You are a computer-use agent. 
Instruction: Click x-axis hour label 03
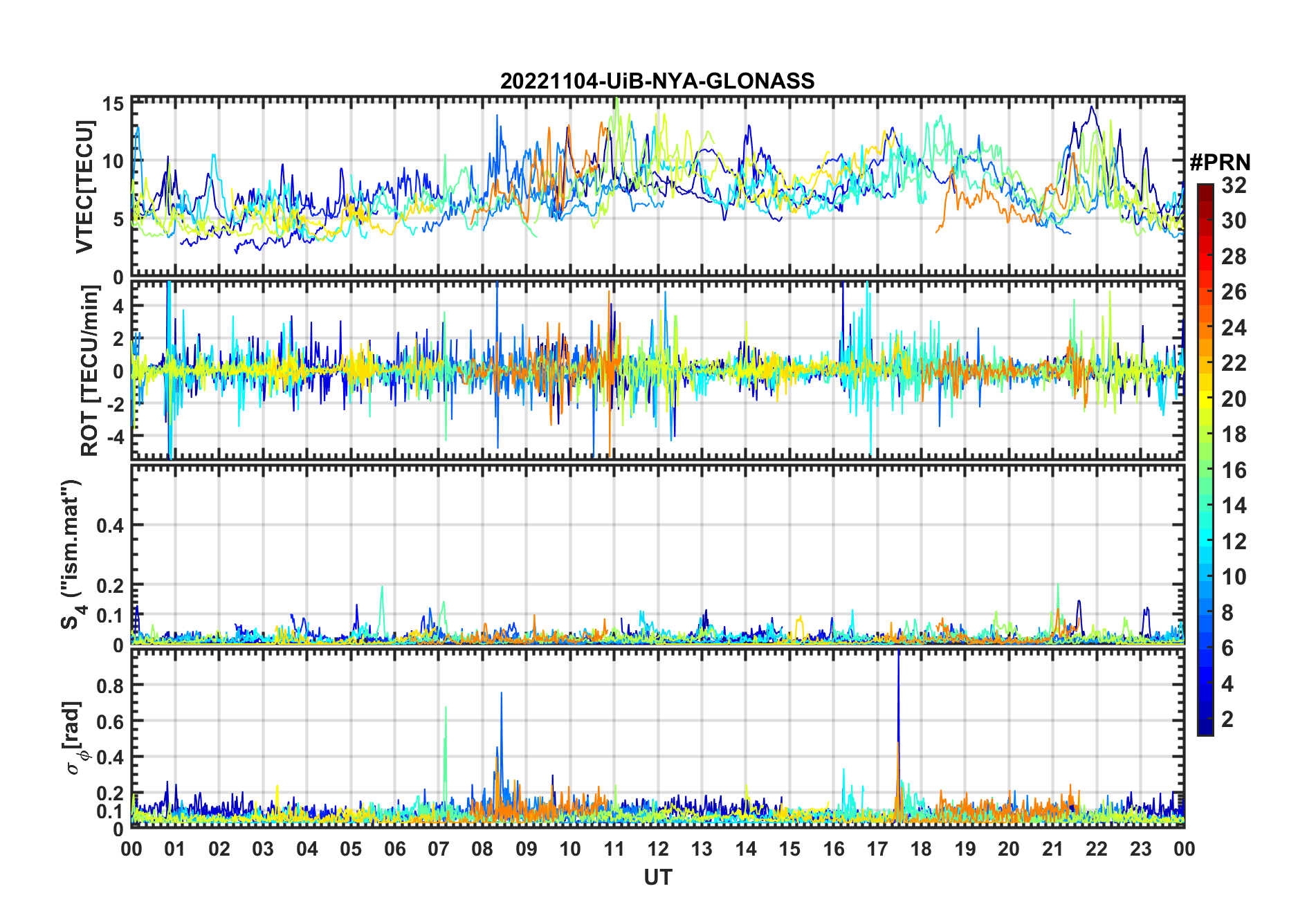click(x=263, y=849)
